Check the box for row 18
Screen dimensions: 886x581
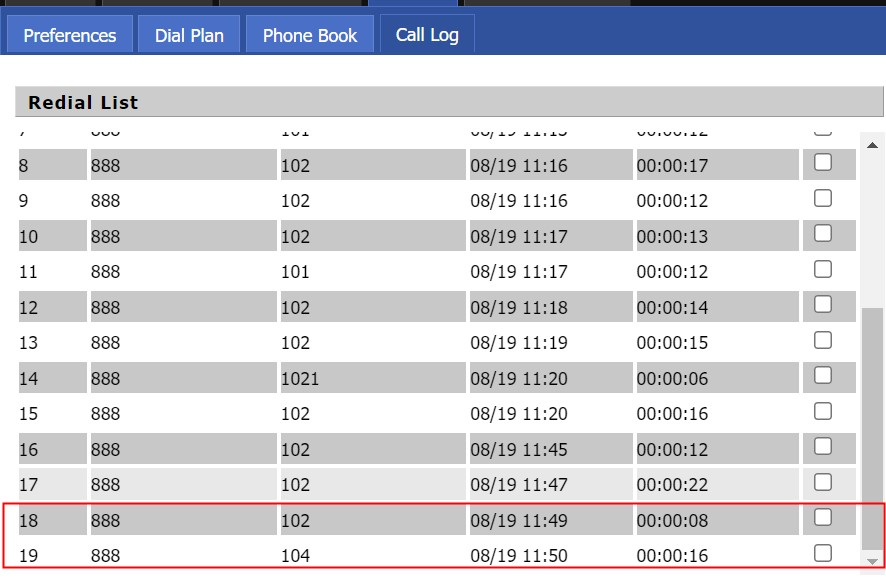click(823, 517)
